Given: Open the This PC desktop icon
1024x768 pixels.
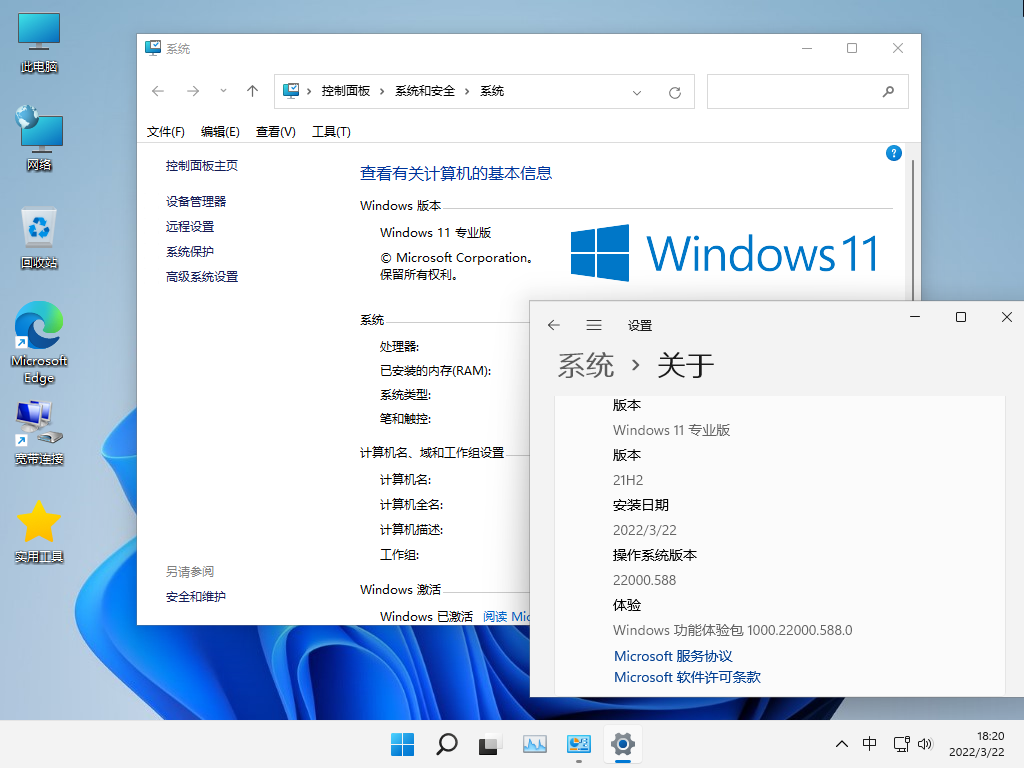Looking at the screenshot, I should [39, 42].
